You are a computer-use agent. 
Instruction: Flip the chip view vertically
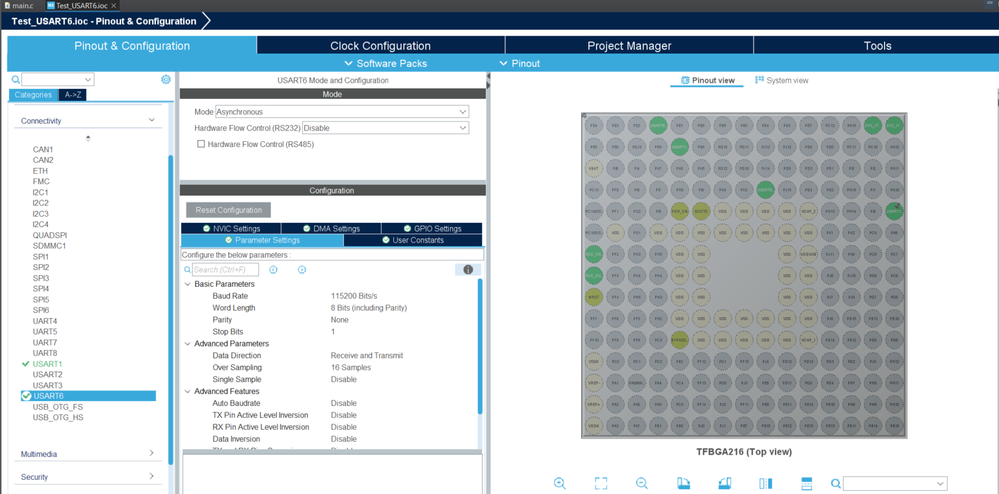tap(807, 483)
